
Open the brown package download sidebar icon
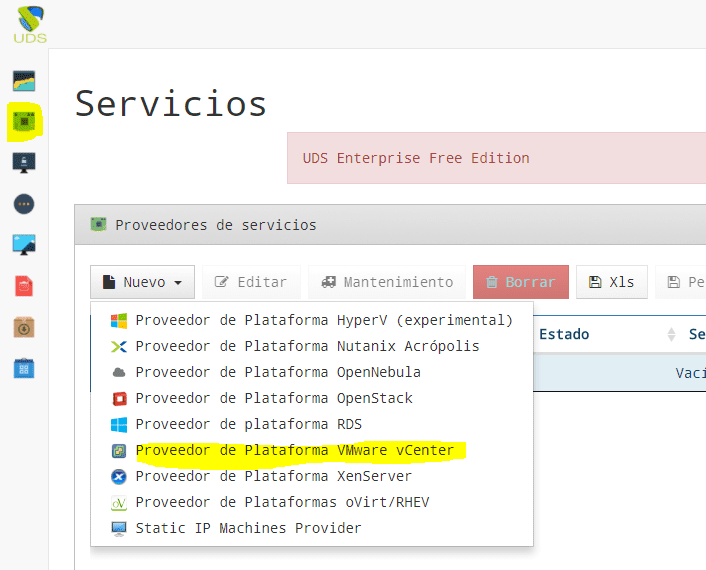pyautogui.click(x=24, y=327)
